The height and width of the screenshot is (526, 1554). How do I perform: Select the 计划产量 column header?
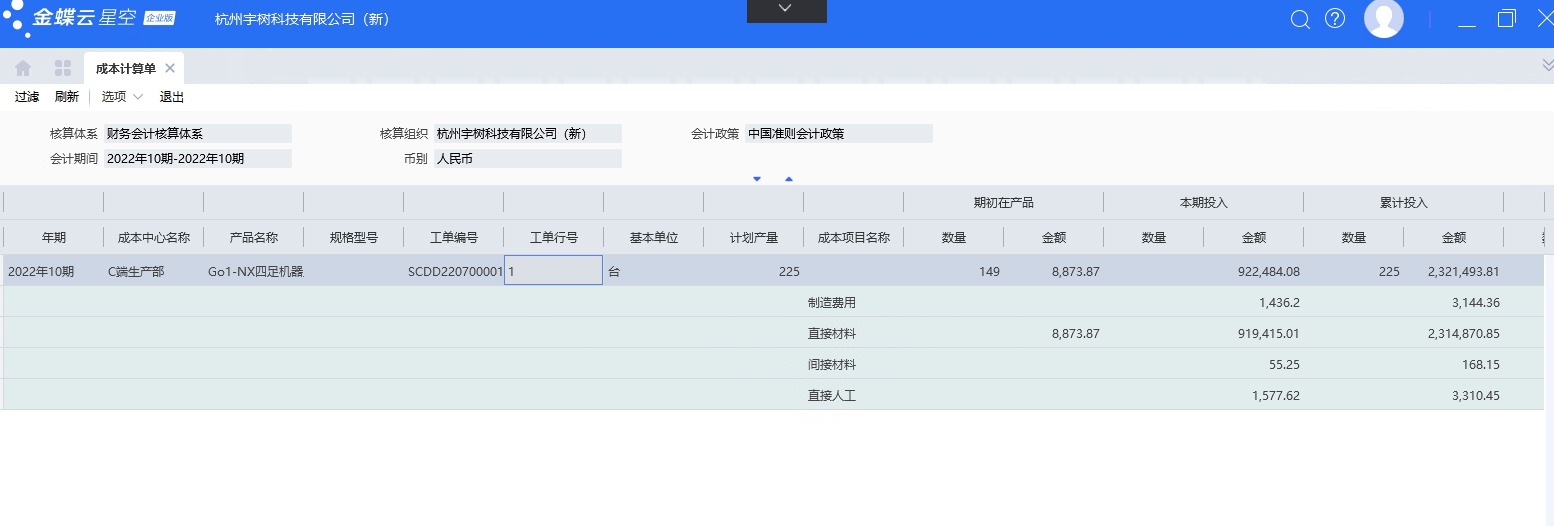(754, 238)
